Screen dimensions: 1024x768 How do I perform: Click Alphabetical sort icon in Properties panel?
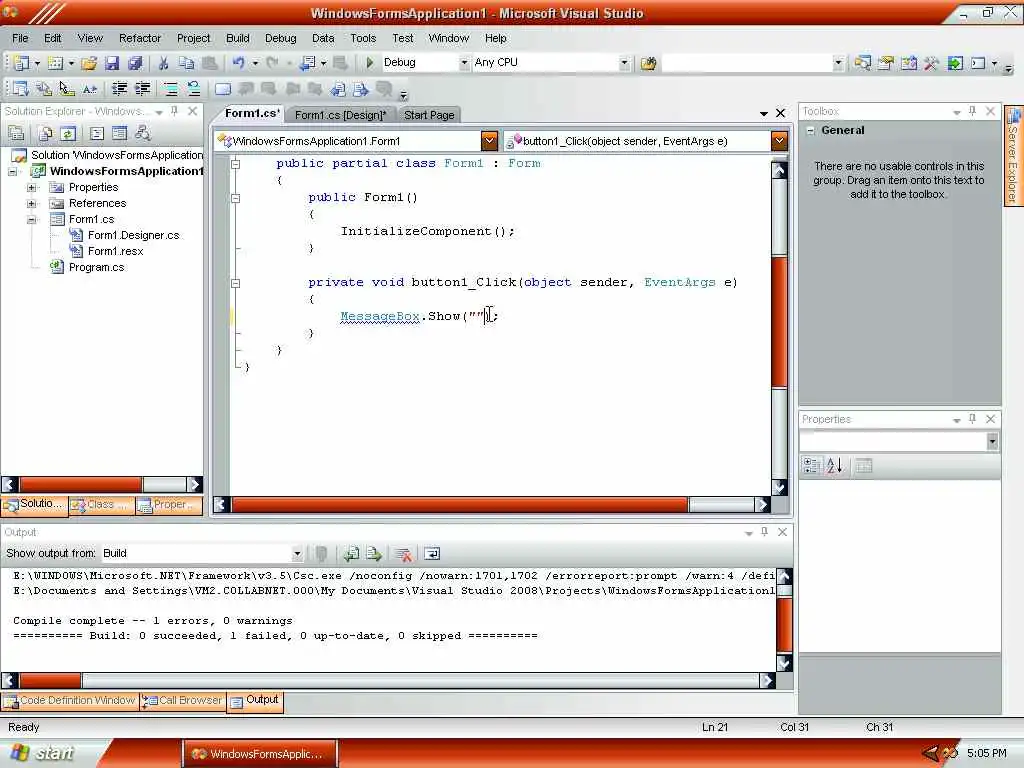(835, 466)
